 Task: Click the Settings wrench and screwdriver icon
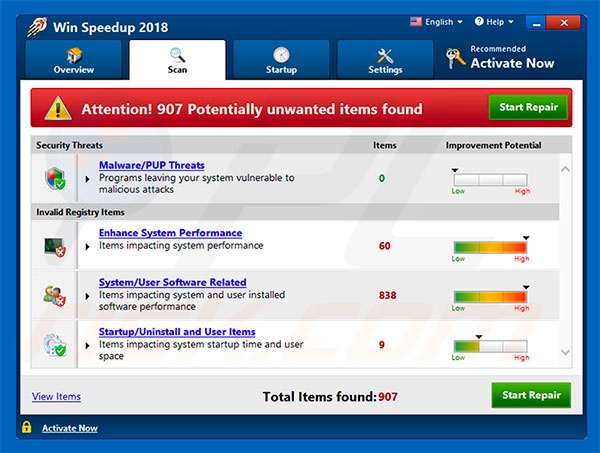(x=385, y=56)
